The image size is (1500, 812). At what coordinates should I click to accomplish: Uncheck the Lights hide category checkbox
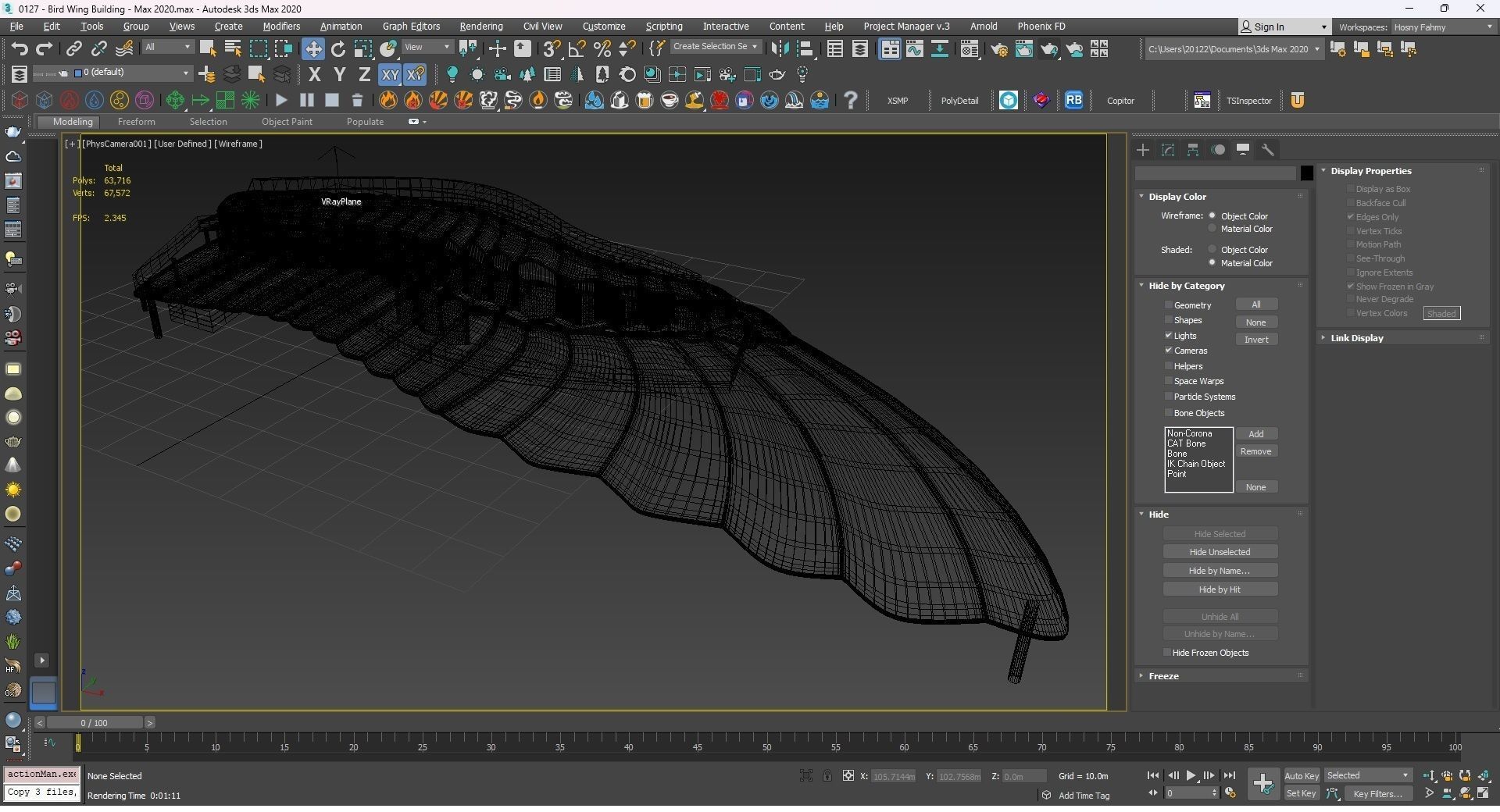coord(1169,335)
